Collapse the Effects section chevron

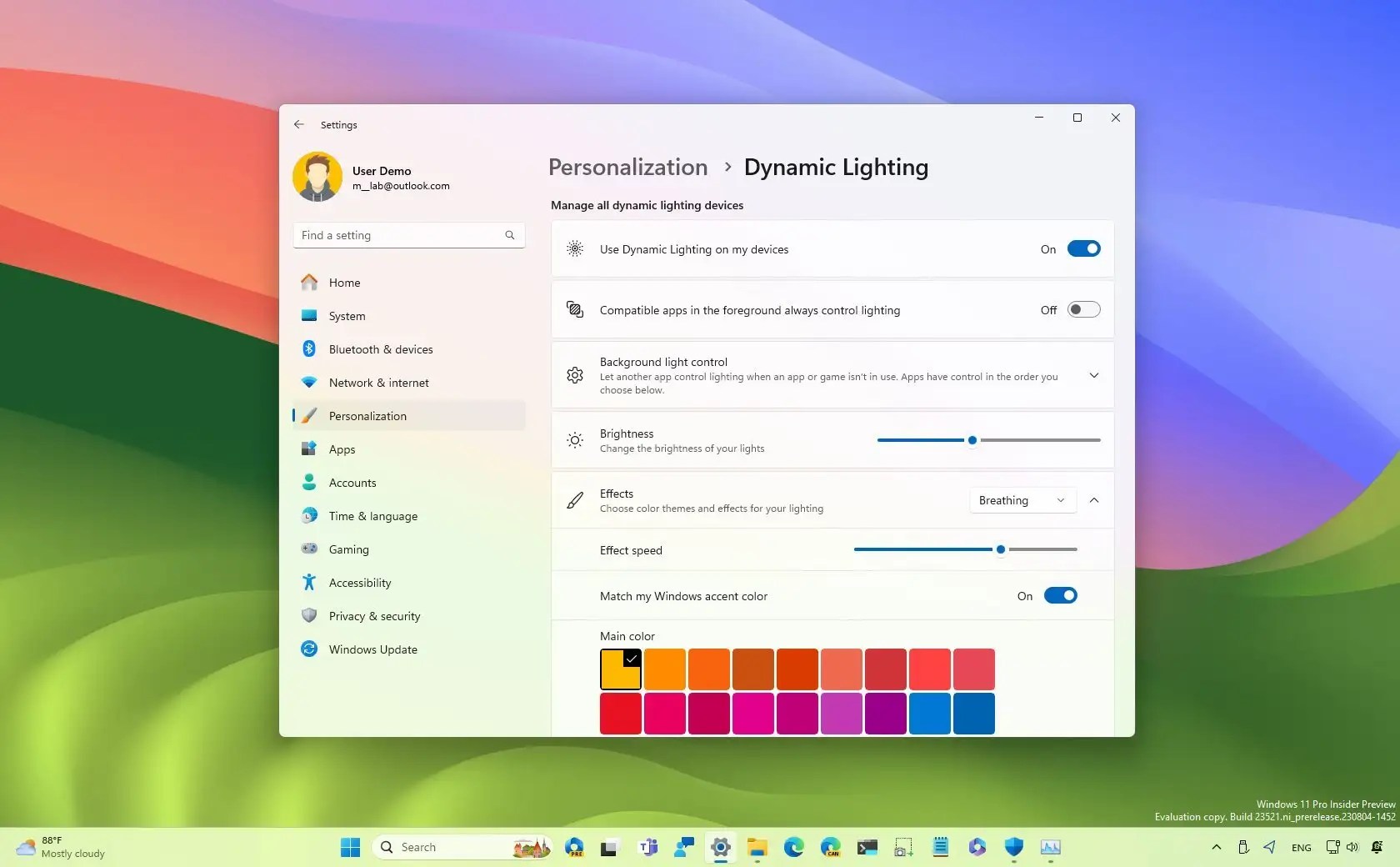coord(1094,500)
